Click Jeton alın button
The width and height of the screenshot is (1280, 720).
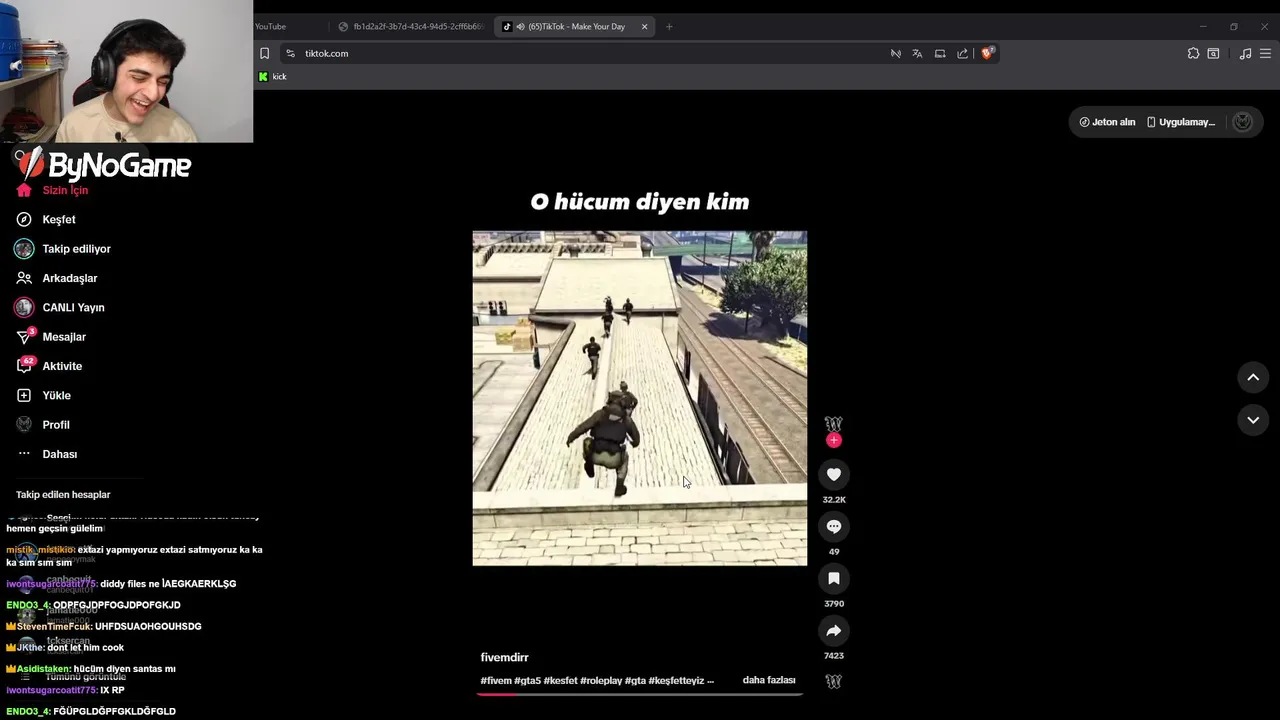1107,122
